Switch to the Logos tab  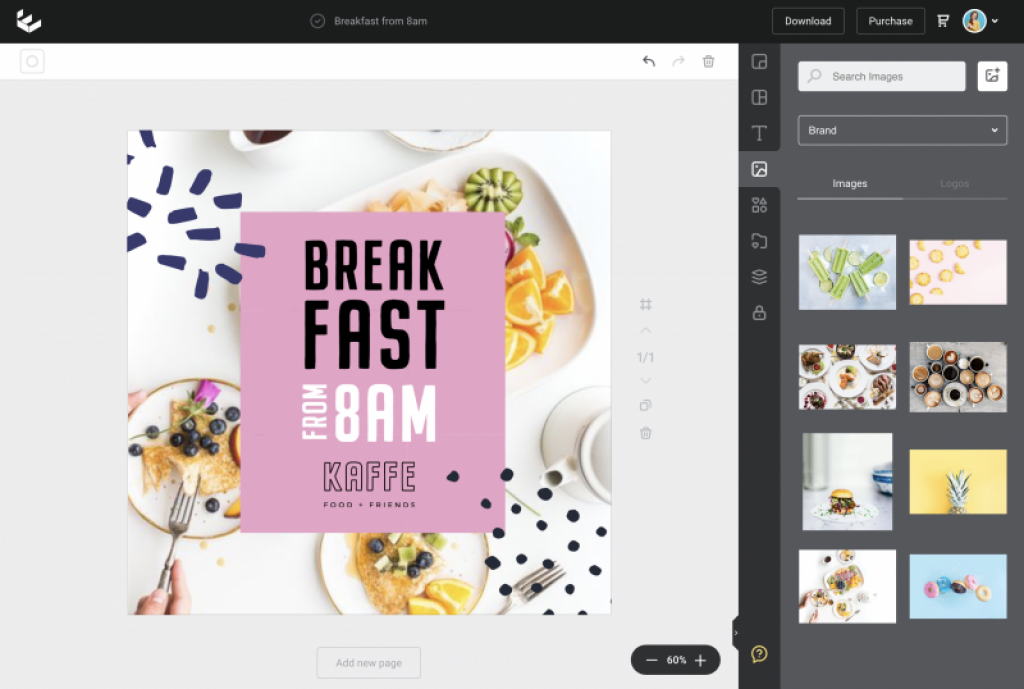[954, 184]
